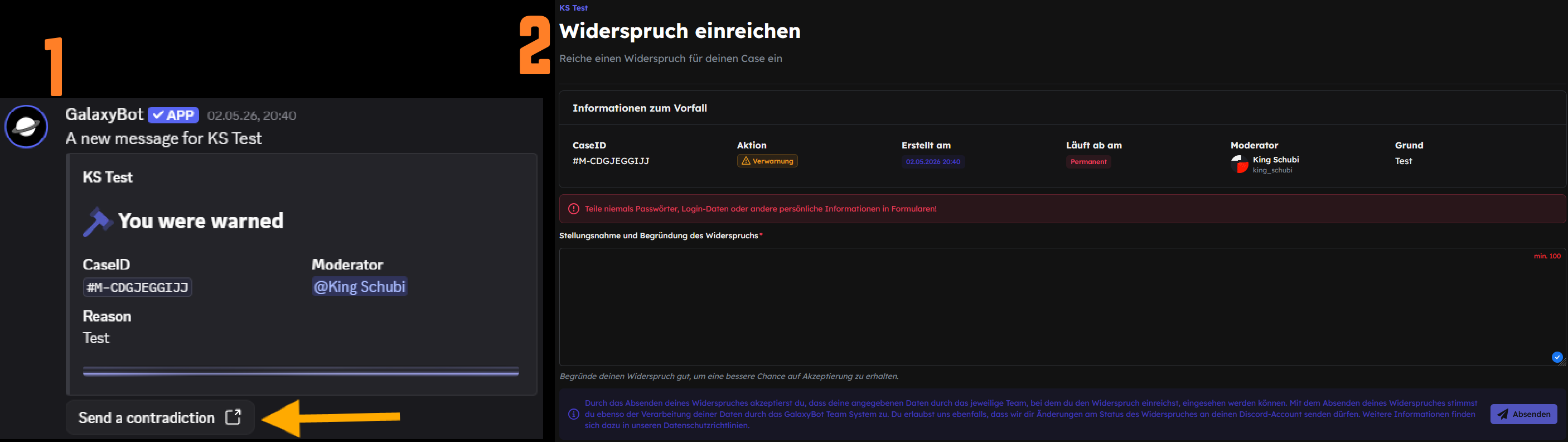Click the Verwarnung action badge
Screen dimensions: 1568x442
tap(767, 161)
